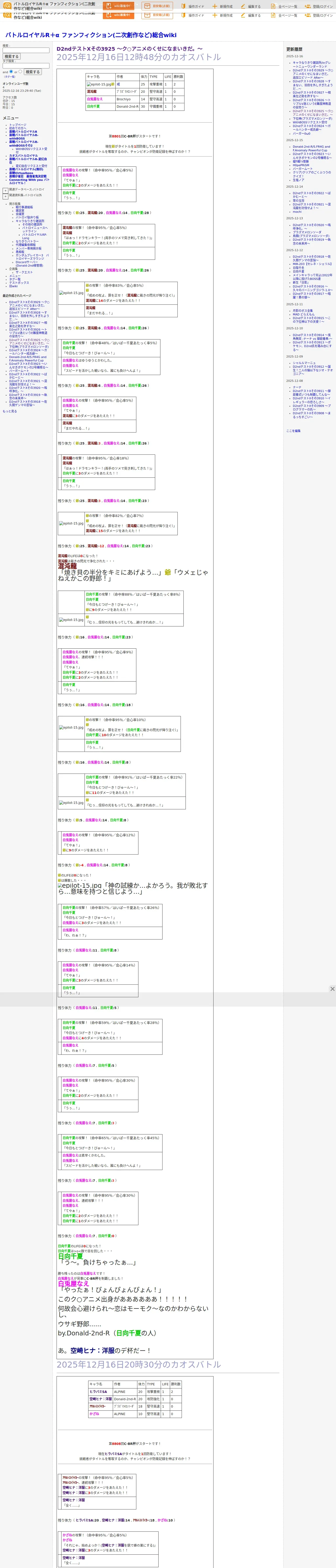The height and width of the screenshot is (1568, 336).
Task: Click article heading D2ndテストXその3925
Action: [x=129, y=49]
